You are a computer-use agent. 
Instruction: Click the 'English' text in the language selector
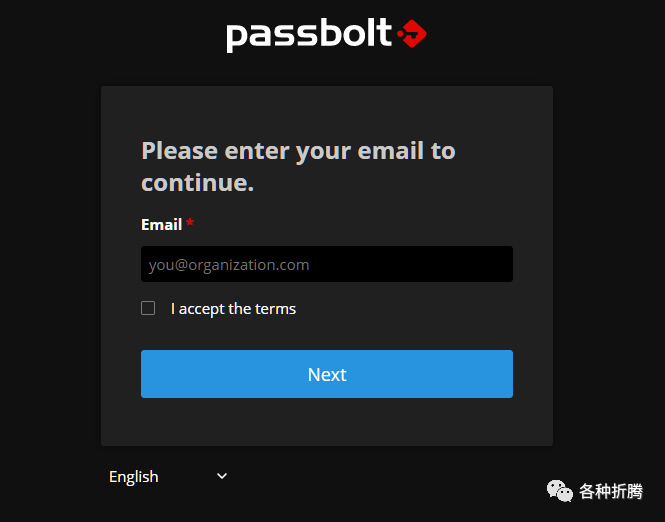(x=134, y=476)
